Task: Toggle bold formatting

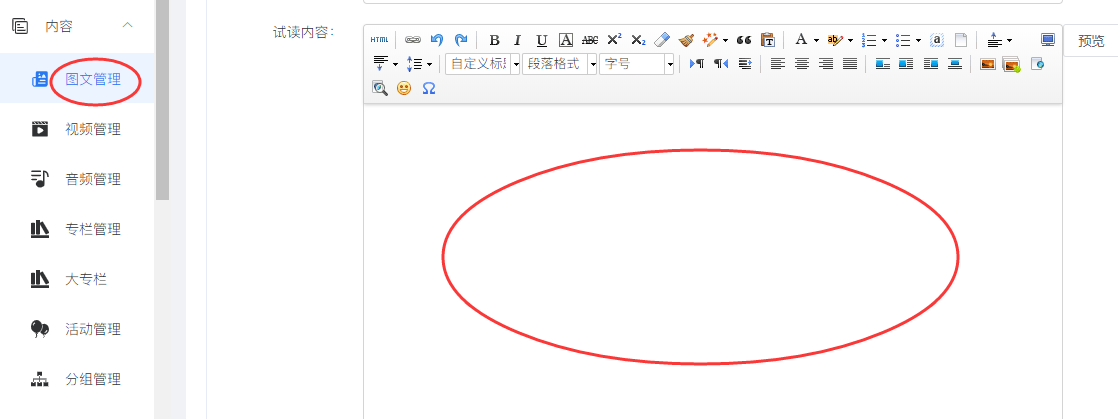Action: (x=493, y=40)
